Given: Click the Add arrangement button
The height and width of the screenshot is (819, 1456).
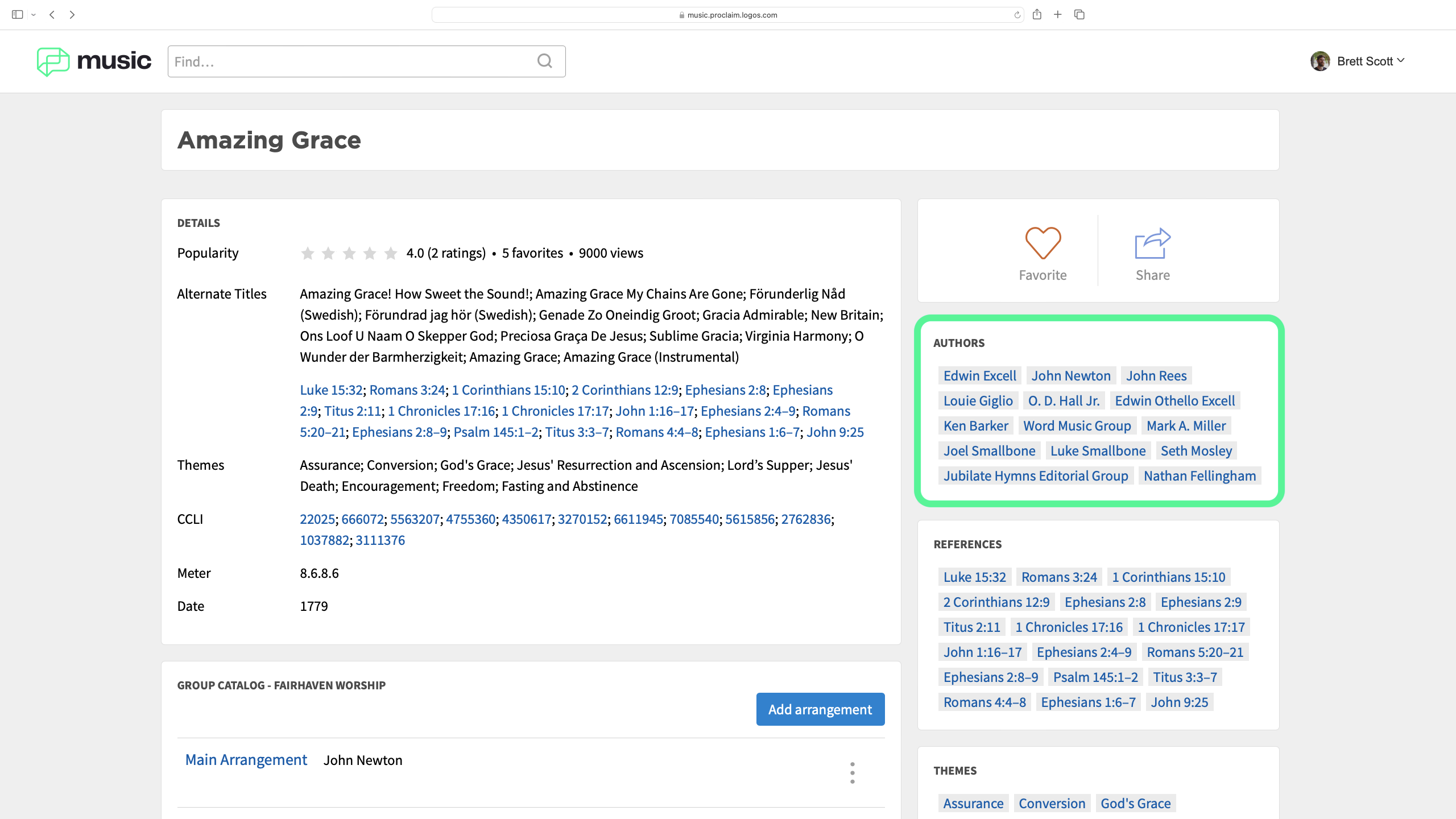Looking at the screenshot, I should [x=820, y=709].
